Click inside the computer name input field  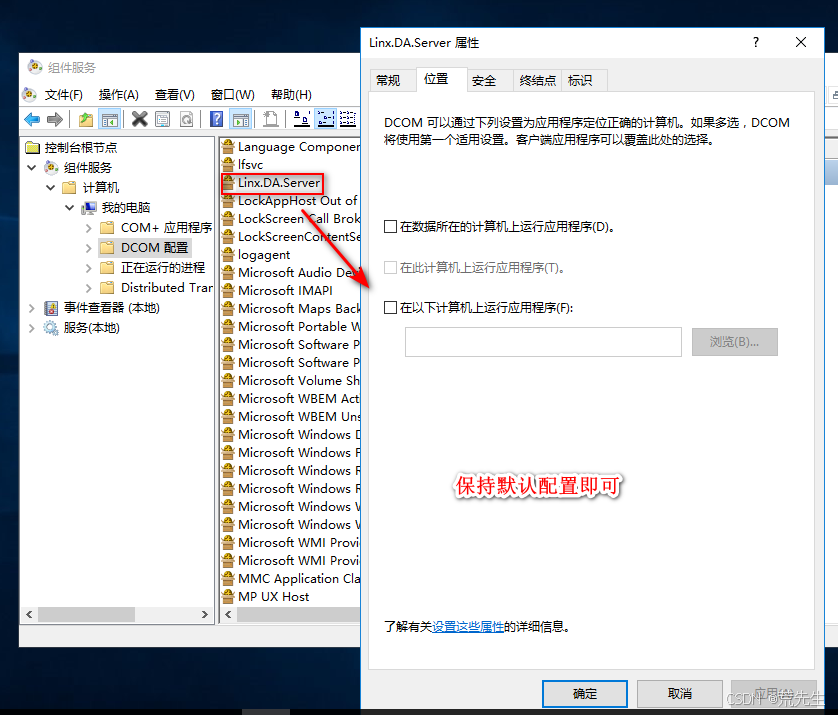tap(543, 342)
